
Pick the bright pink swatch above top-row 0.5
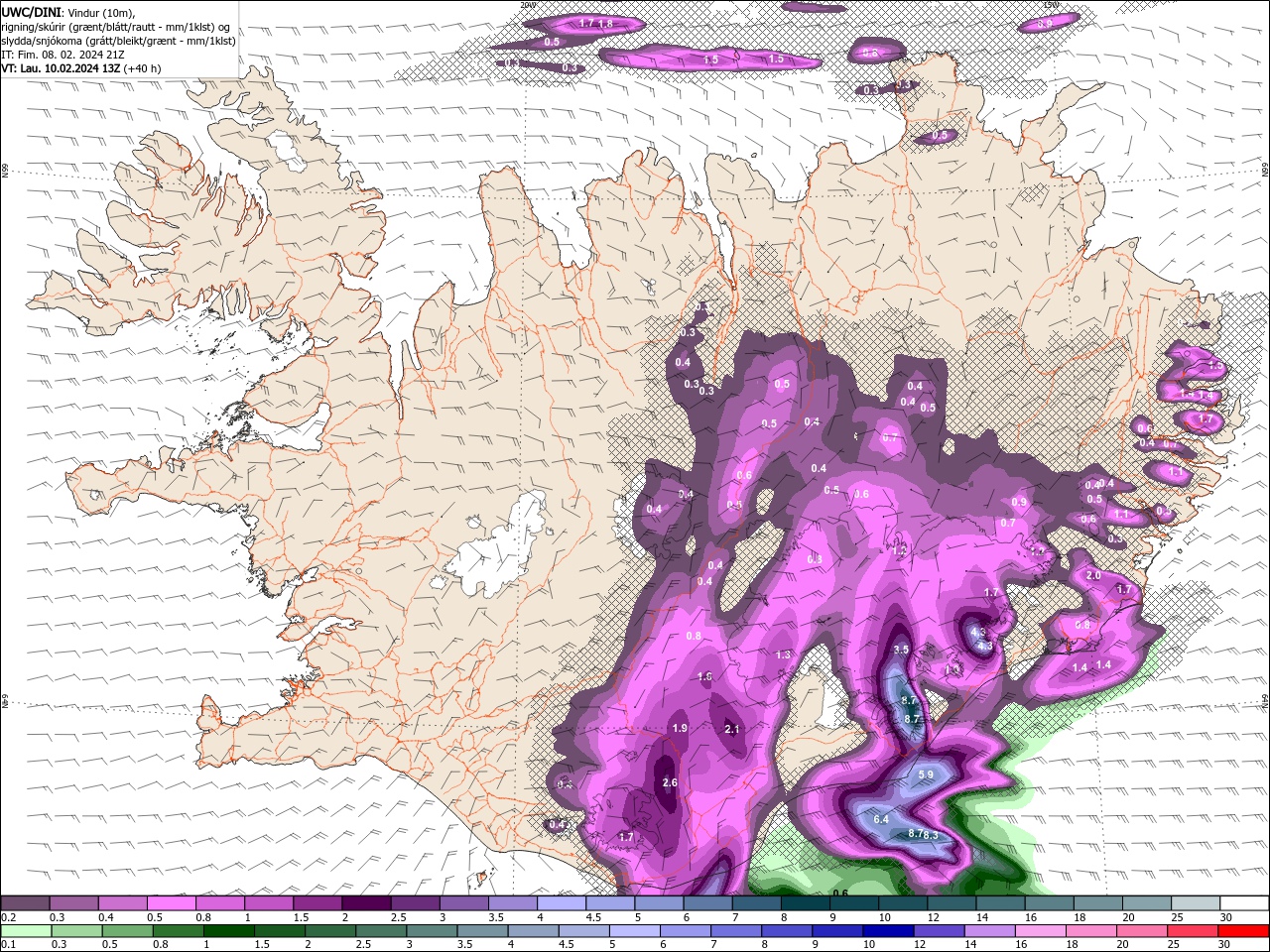click(x=171, y=903)
